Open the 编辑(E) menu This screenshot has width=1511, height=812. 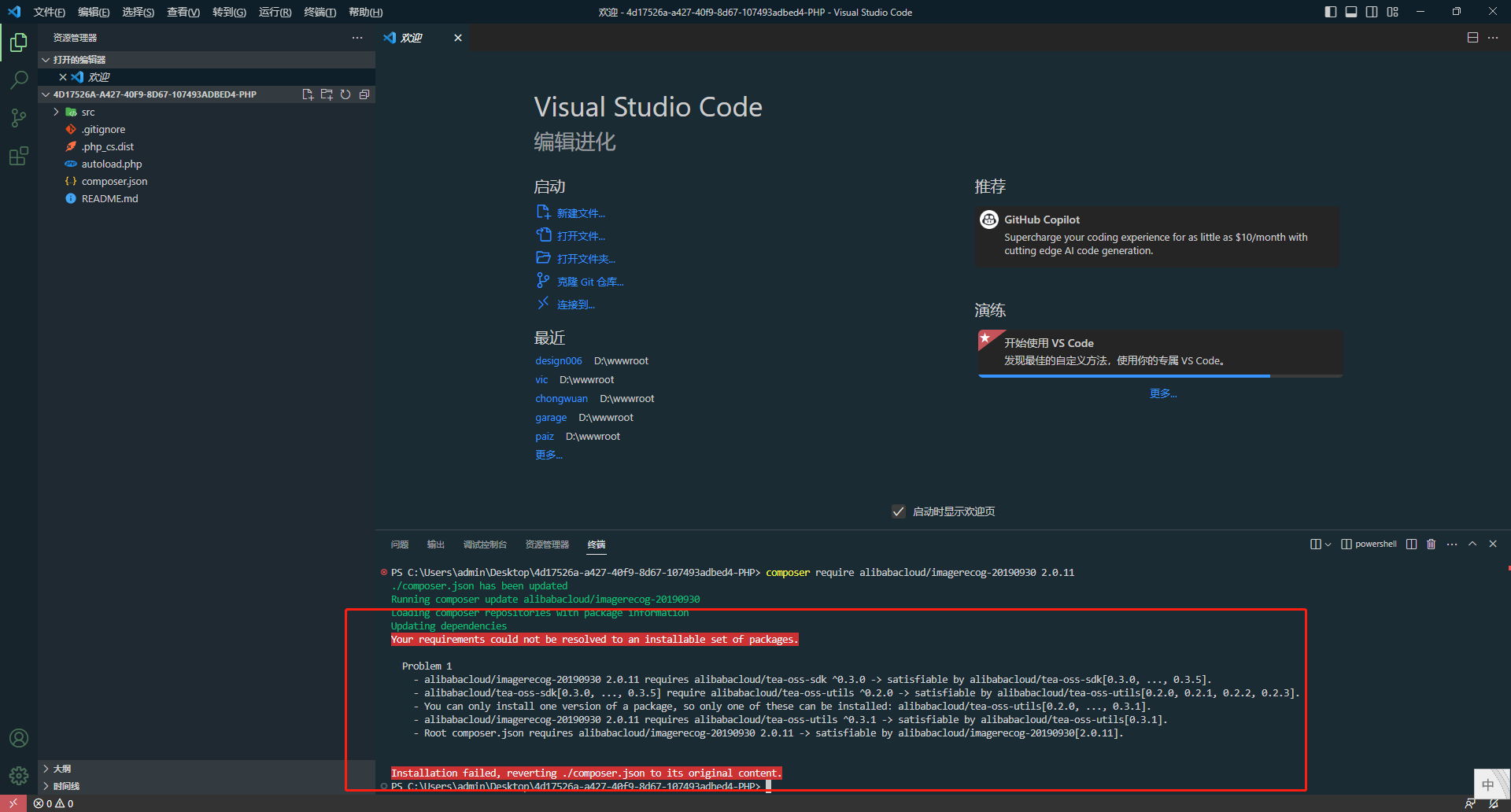(94, 12)
